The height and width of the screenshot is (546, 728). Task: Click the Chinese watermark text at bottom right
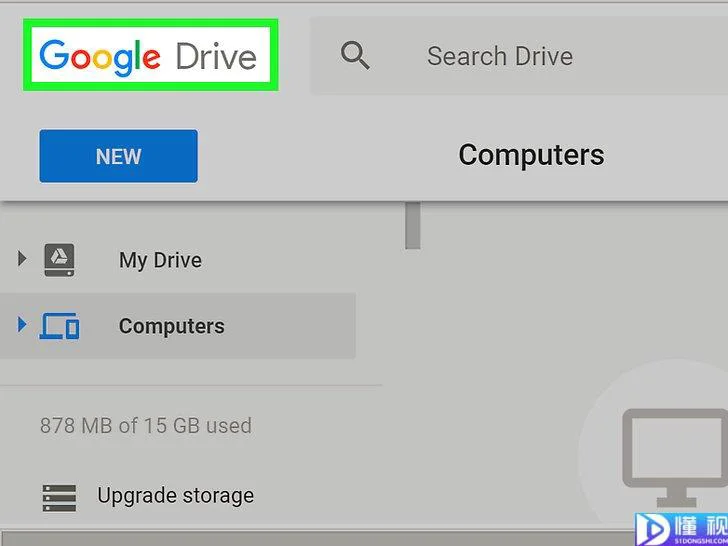tap(701, 527)
